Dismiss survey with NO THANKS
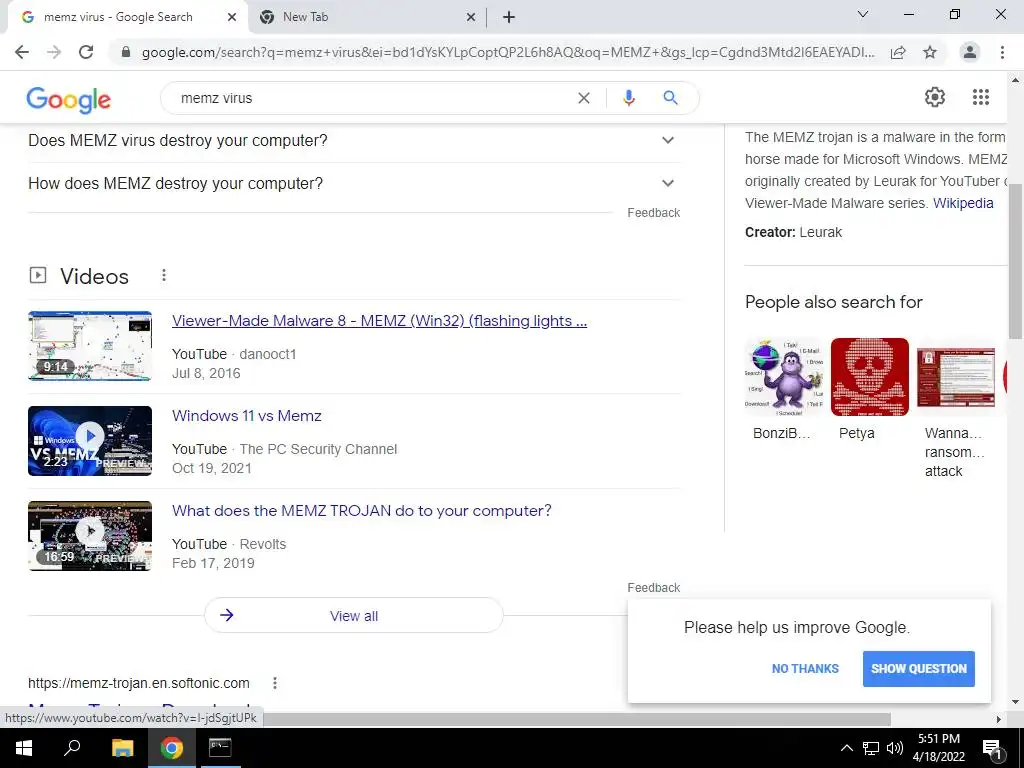The width and height of the screenshot is (1024, 768). coord(805,669)
